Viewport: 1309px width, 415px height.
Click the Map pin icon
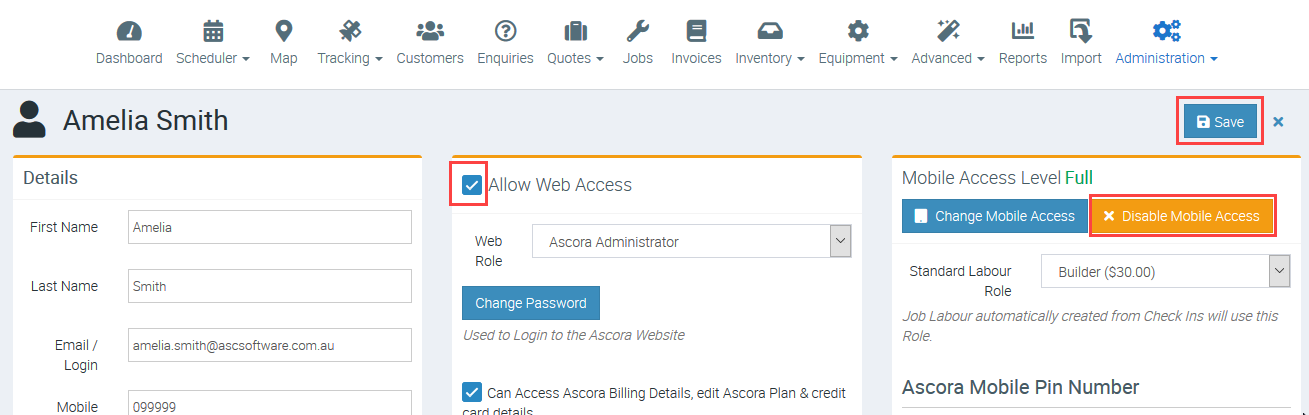click(284, 31)
